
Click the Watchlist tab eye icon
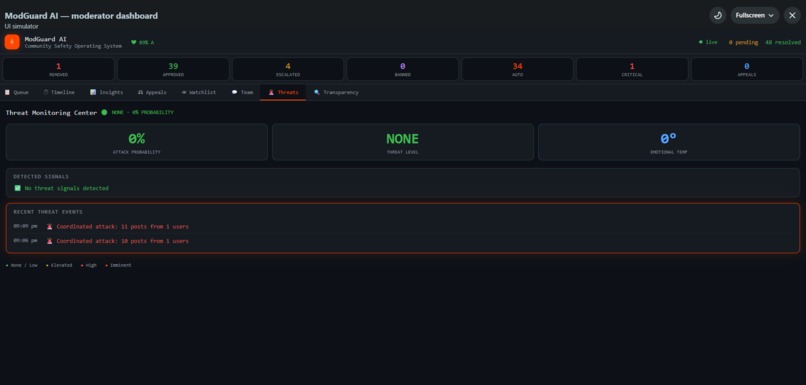click(184, 93)
